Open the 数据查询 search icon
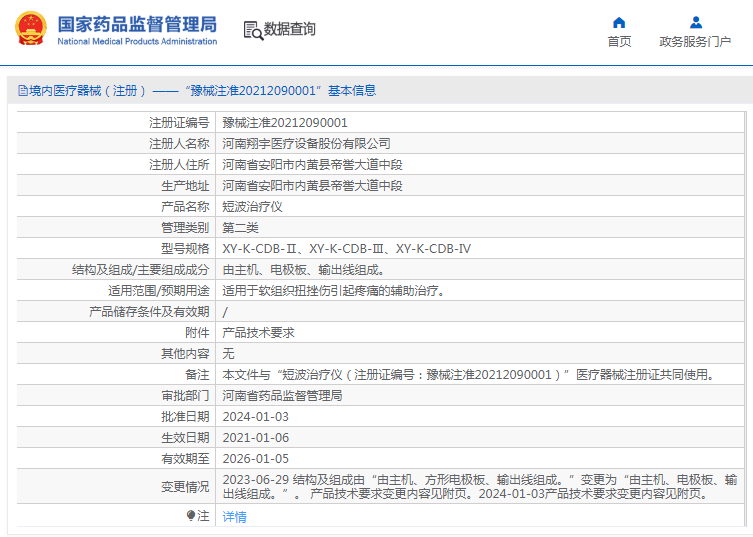The width and height of the screenshot is (753, 537). (x=253, y=30)
